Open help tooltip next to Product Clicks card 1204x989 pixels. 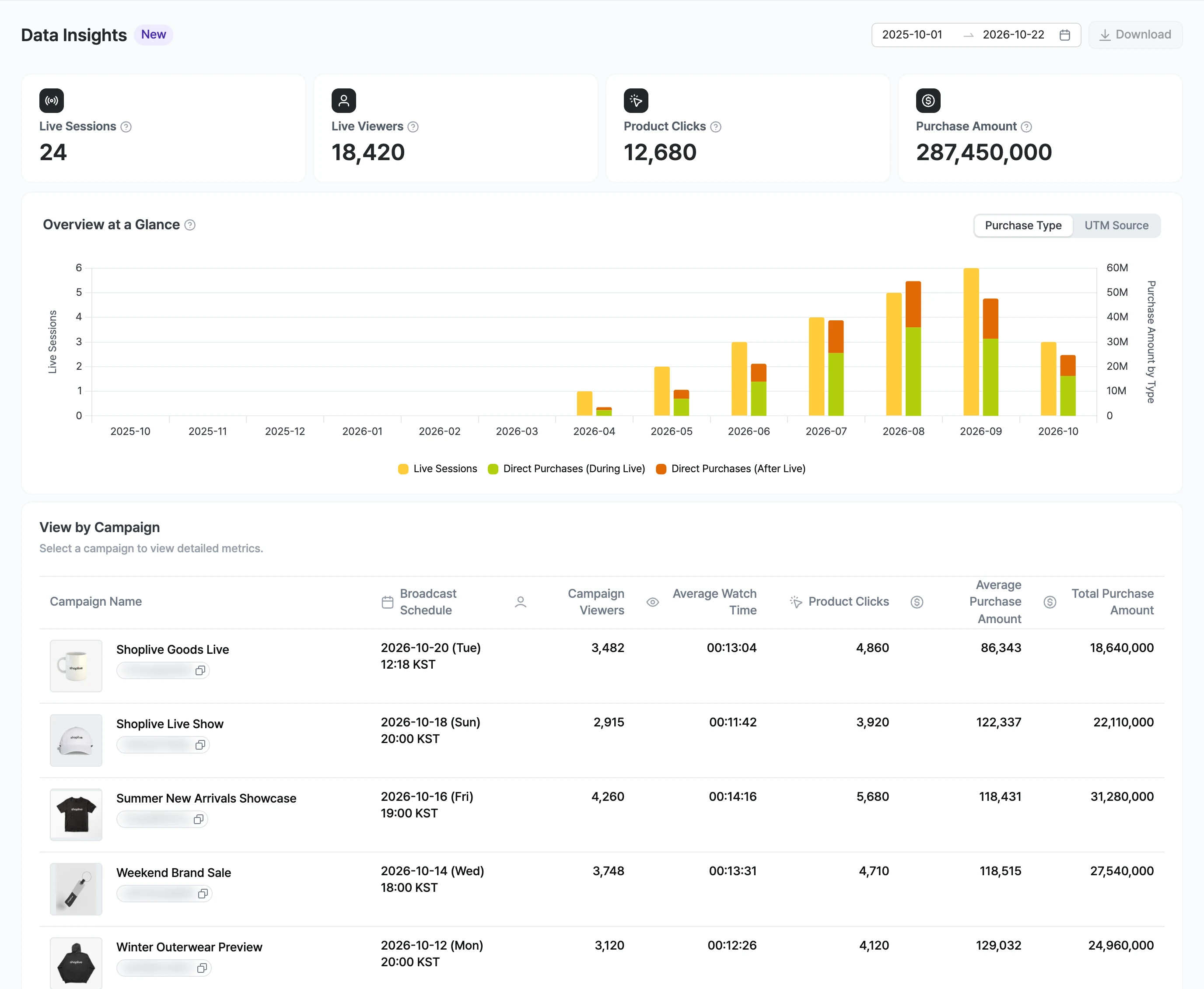tap(716, 127)
